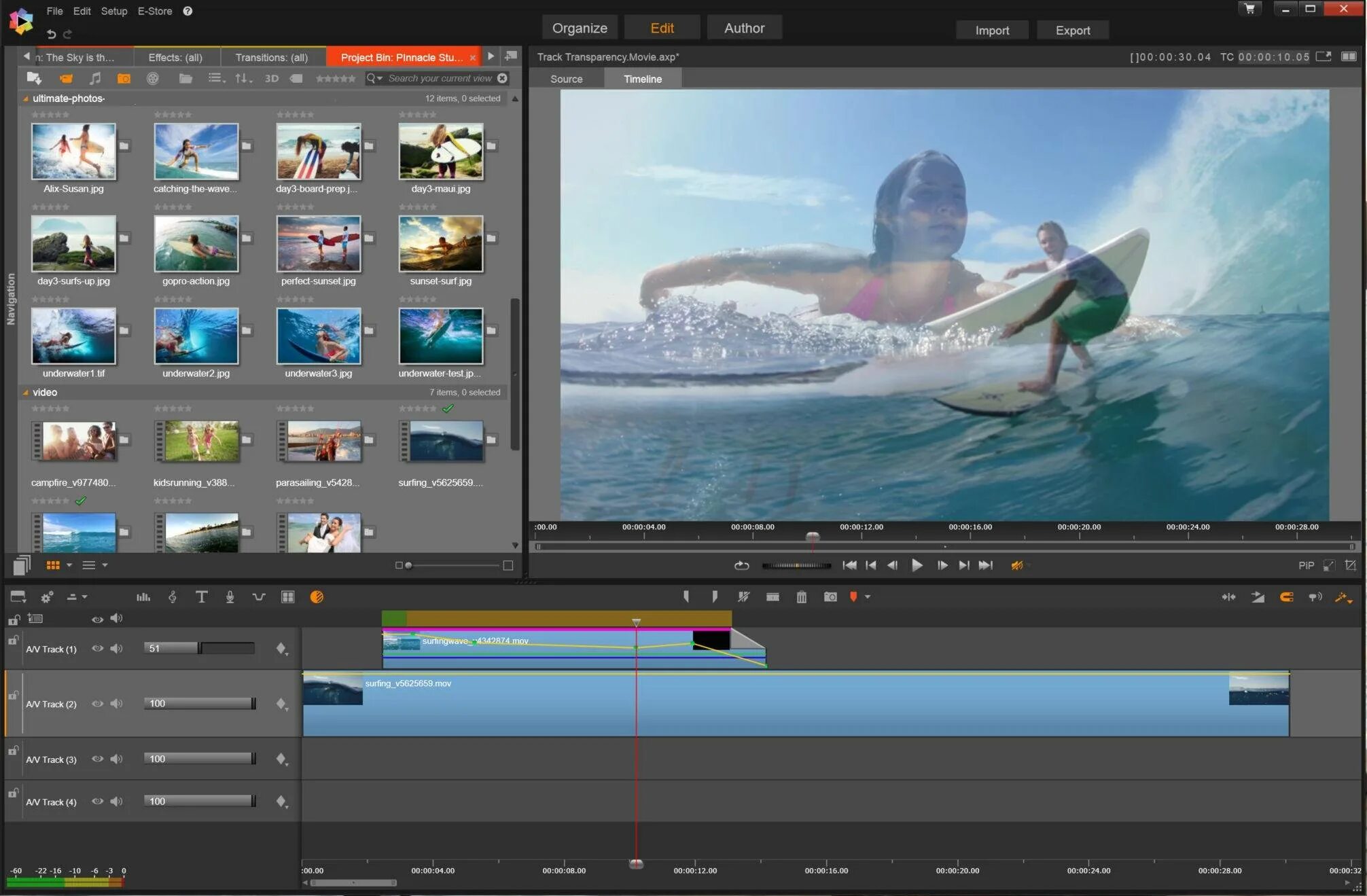Image resolution: width=1367 pixels, height=896 pixels.
Task: Click the snap-to-timeline icon
Action: click(1285, 597)
